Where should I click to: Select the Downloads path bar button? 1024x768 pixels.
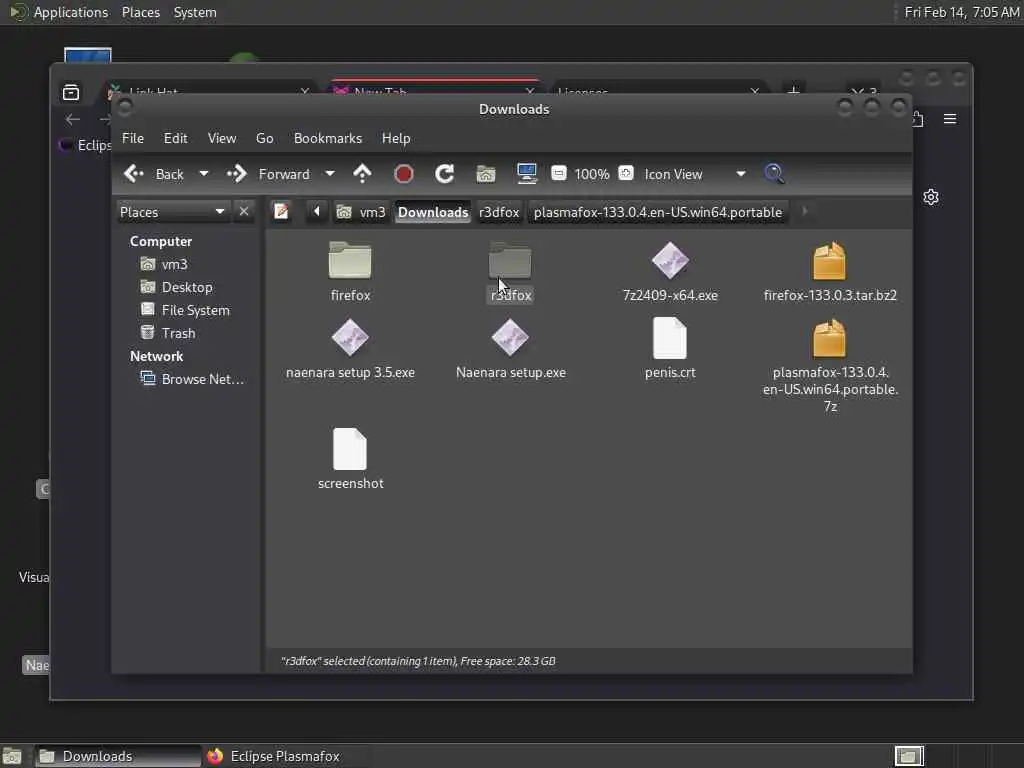point(433,212)
